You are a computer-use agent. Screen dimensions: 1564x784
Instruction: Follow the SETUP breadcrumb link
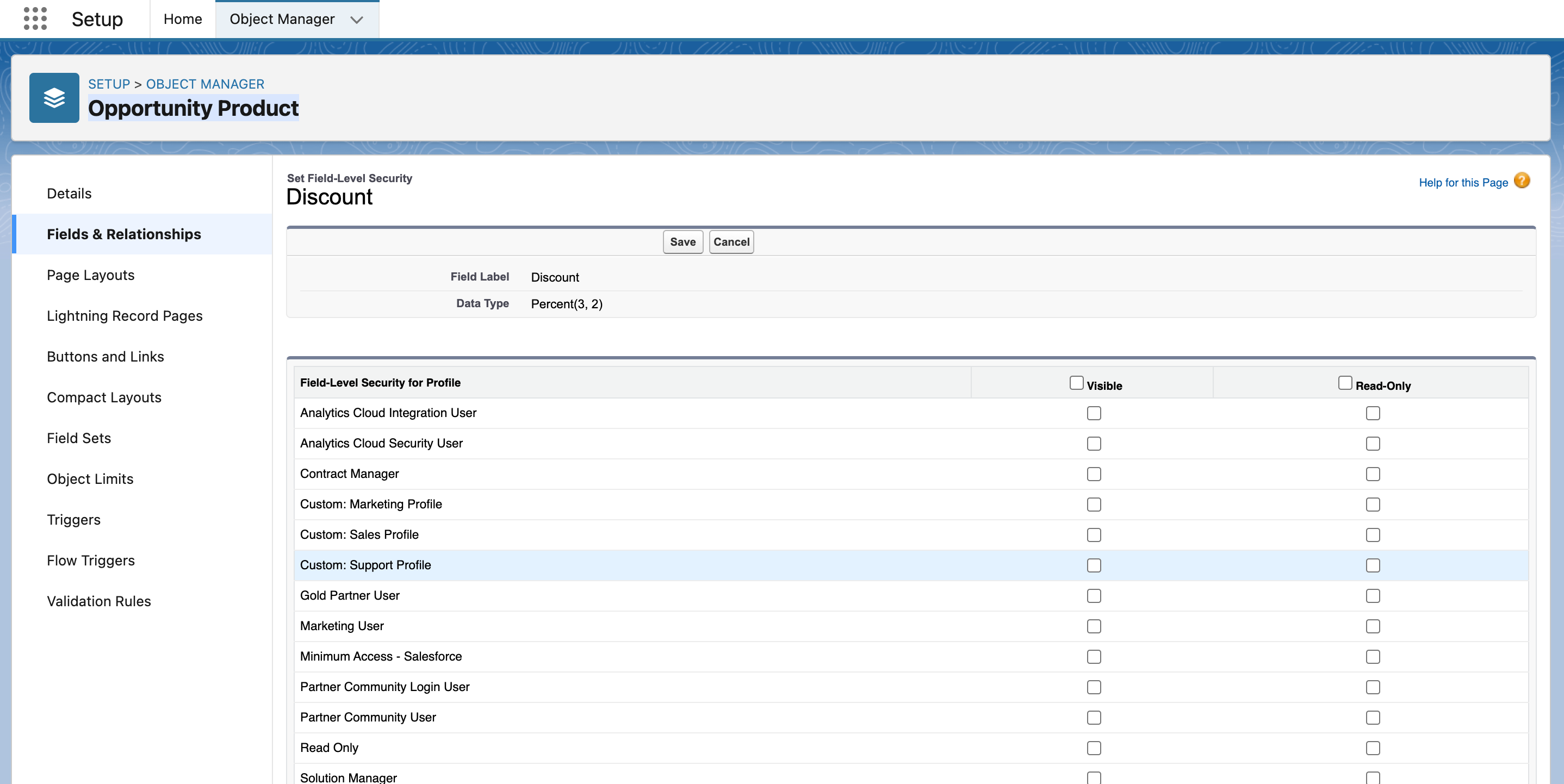109,84
